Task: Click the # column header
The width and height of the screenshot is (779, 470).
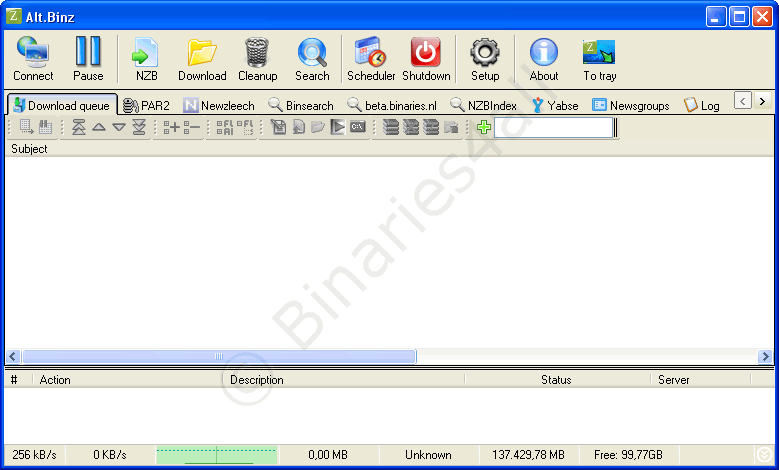Action: tap(14, 380)
